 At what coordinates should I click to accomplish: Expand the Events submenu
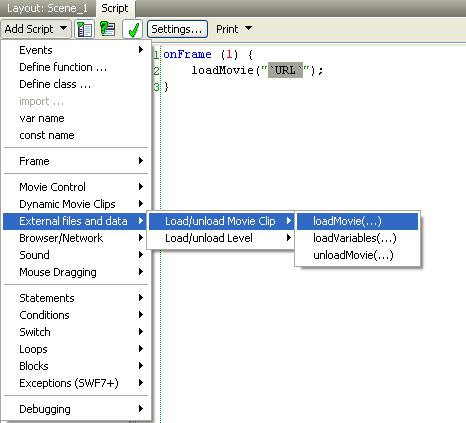(77, 50)
